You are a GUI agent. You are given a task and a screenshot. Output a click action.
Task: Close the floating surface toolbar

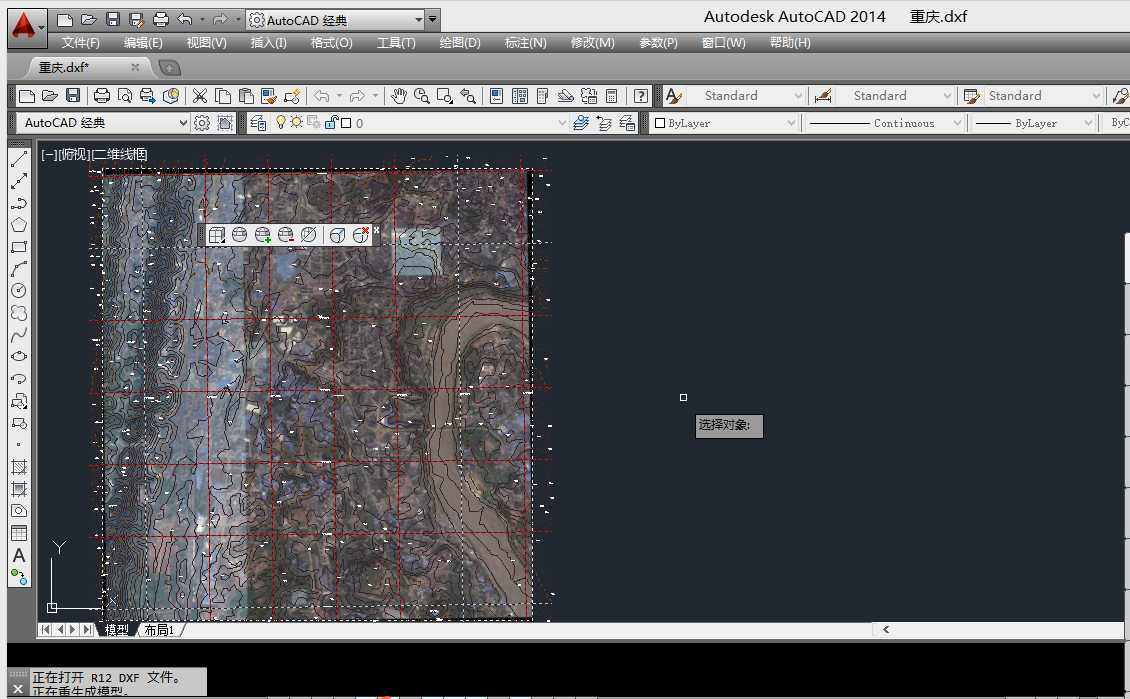[x=376, y=231]
